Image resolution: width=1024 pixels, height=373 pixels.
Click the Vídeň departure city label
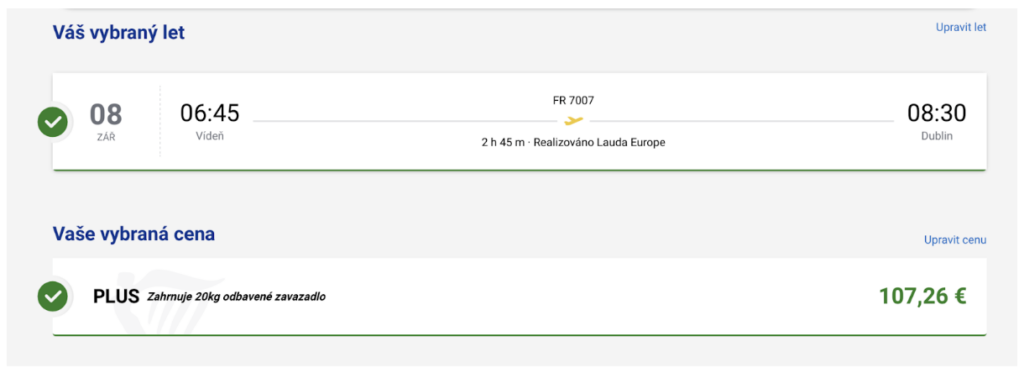click(210, 137)
